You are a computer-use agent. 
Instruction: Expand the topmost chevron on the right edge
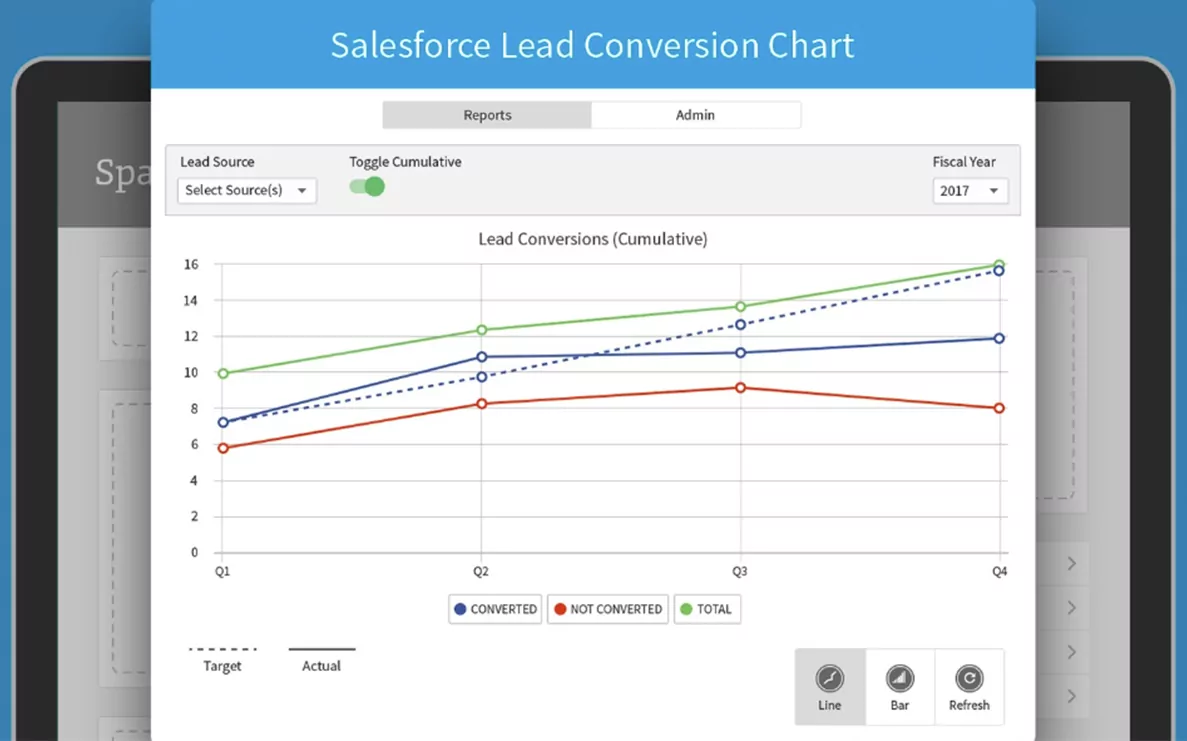(1071, 563)
